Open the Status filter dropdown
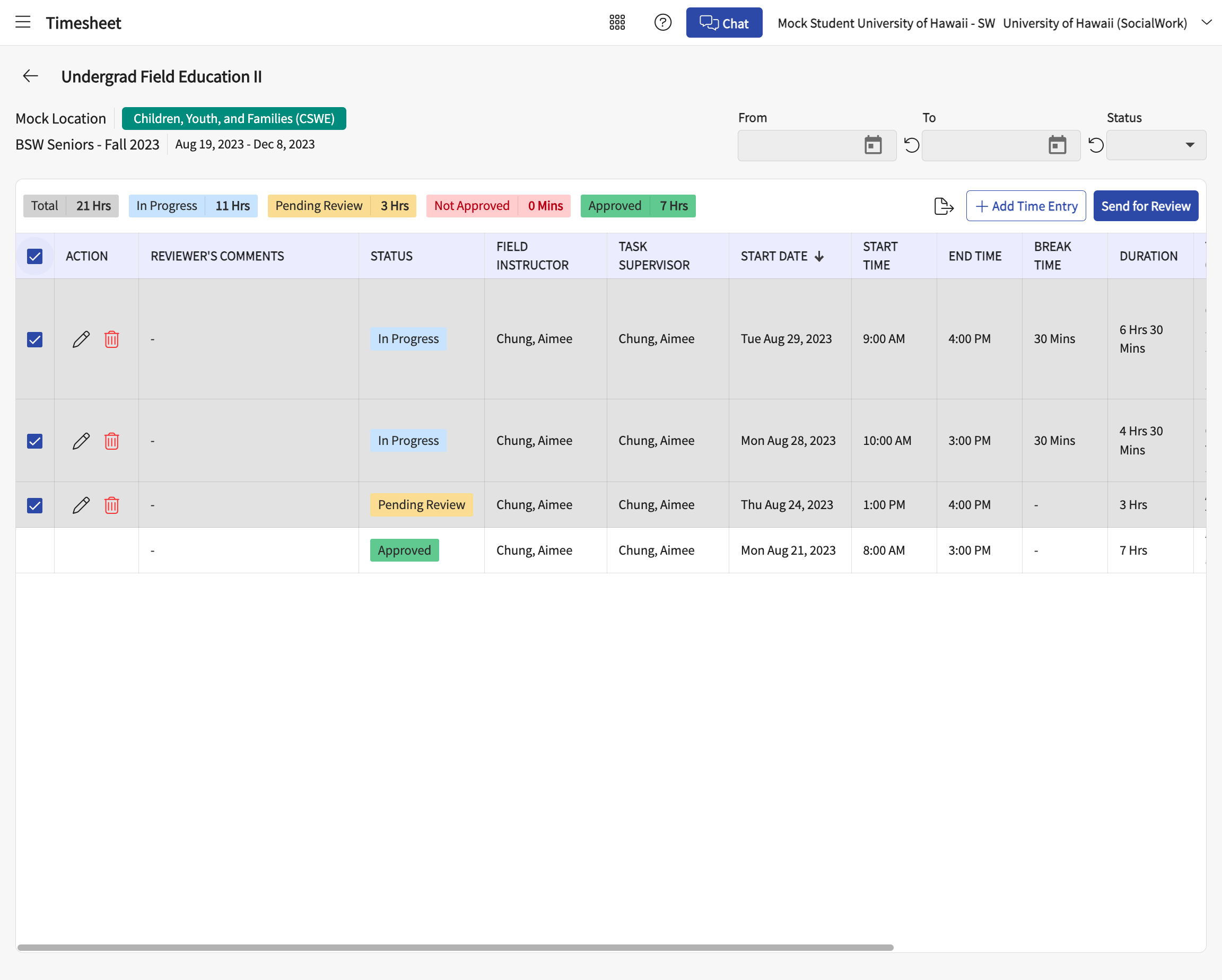 [x=1156, y=145]
